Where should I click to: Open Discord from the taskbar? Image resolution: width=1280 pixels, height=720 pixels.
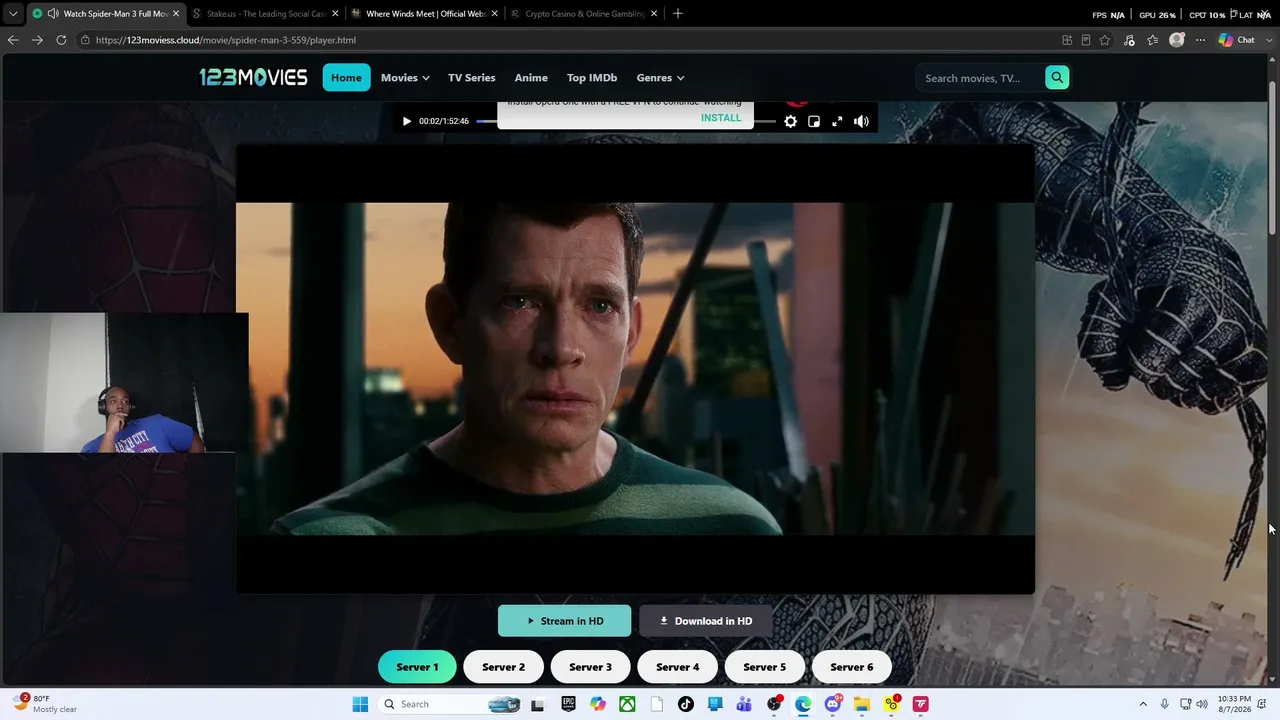coord(833,704)
